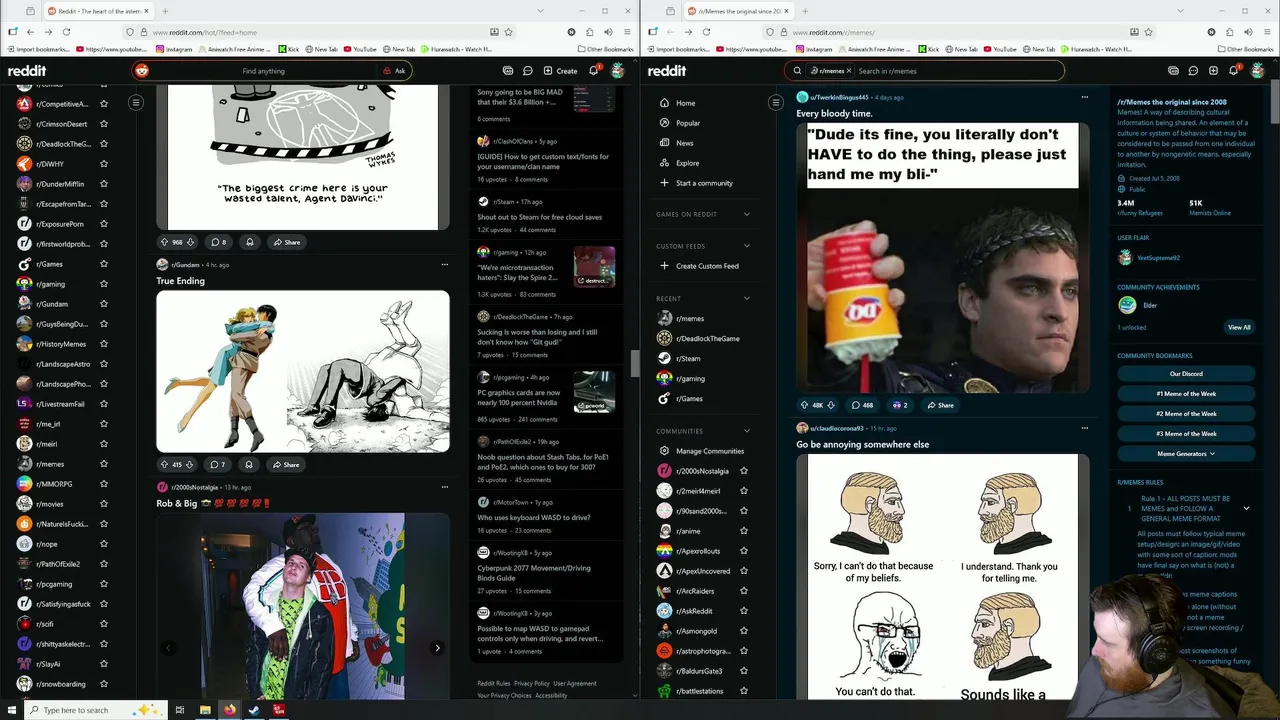The image size is (1280, 720).
Task: Collapse the Games on Reddit section
Action: pyautogui.click(x=746, y=214)
